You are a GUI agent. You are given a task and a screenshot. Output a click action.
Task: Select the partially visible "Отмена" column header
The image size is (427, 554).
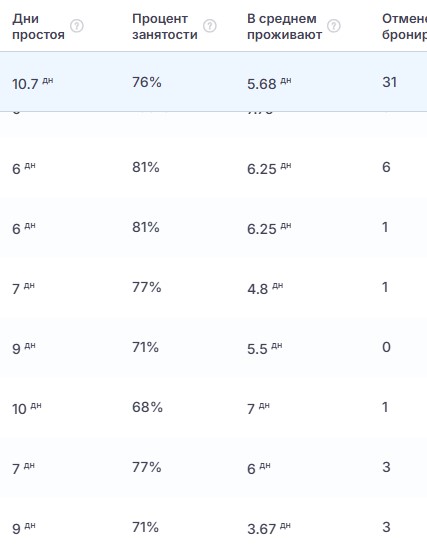pyautogui.click(x=404, y=26)
